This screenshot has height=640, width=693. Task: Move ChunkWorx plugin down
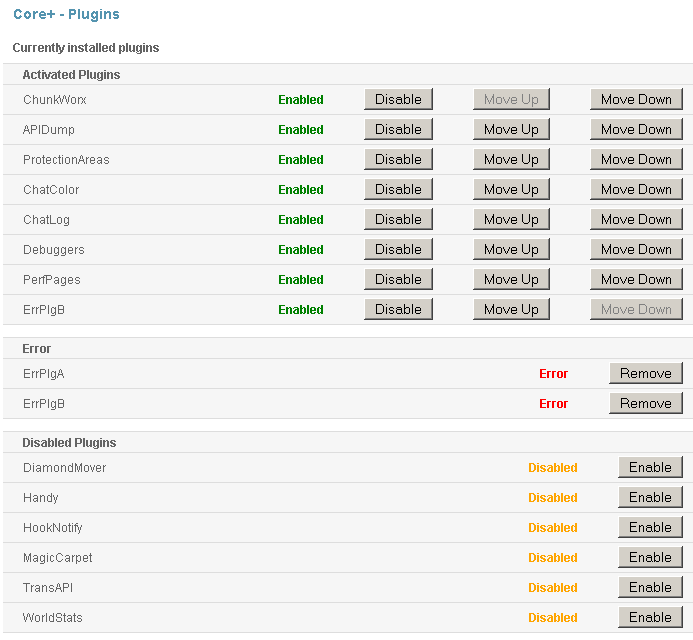[636, 99]
